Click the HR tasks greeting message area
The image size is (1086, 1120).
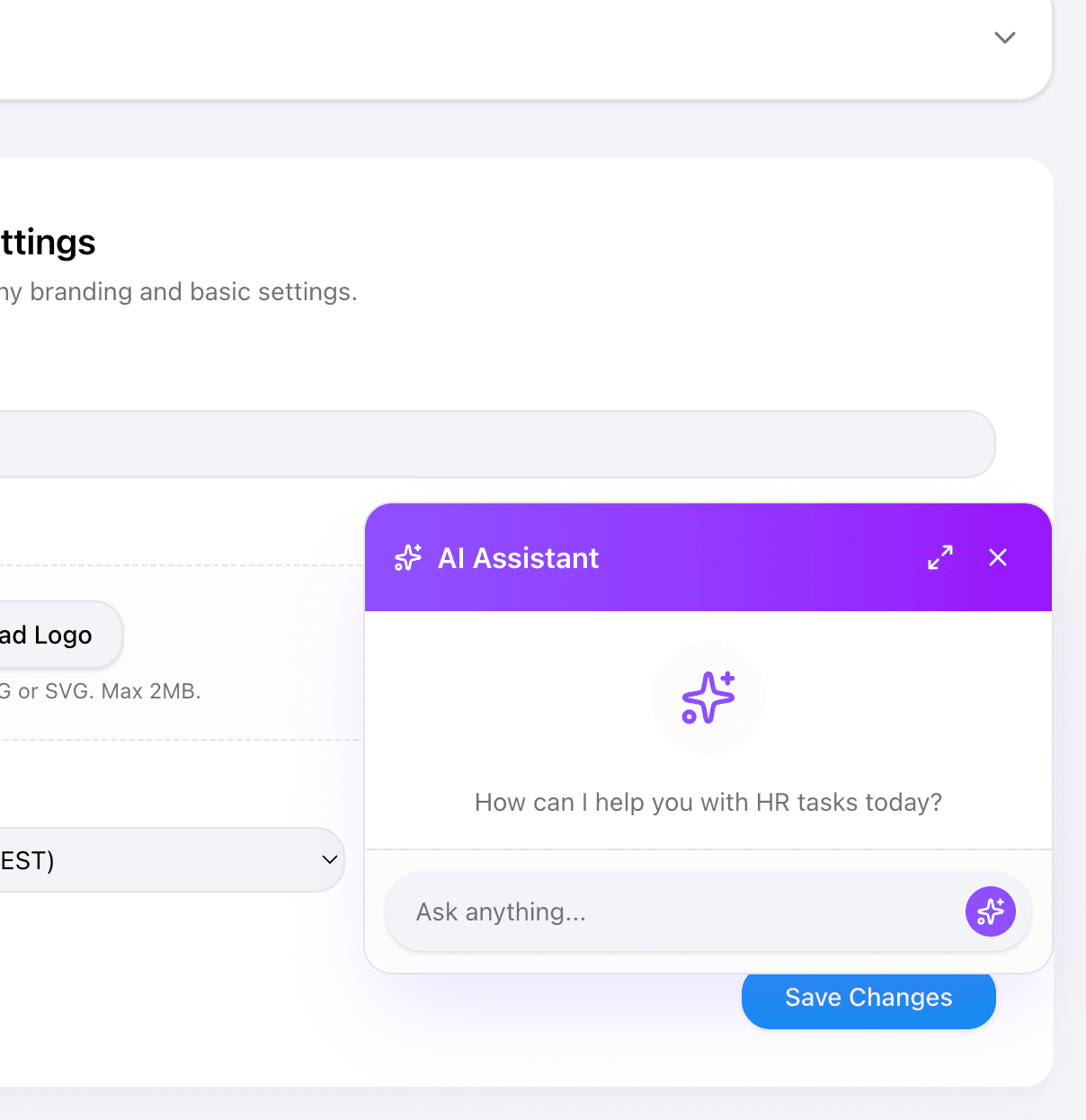click(x=708, y=802)
